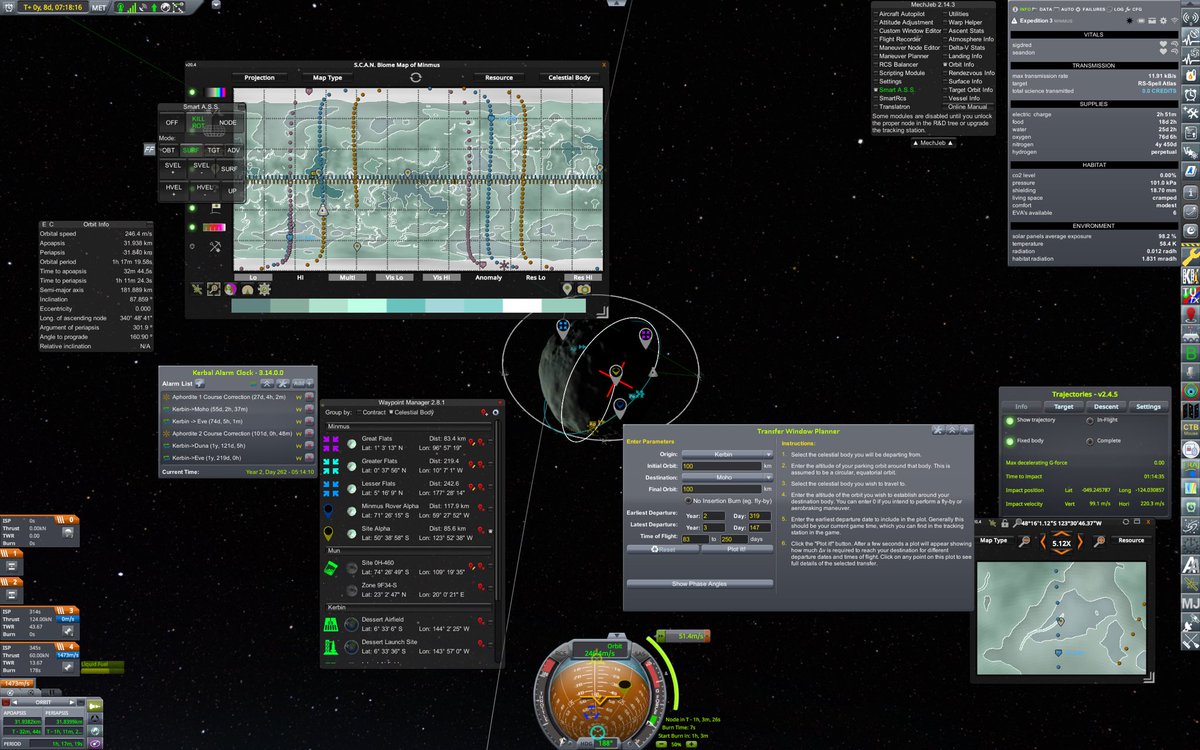Screen dimensions: 1200x750
Task: Click the Plot It! button
Action: tap(737, 549)
